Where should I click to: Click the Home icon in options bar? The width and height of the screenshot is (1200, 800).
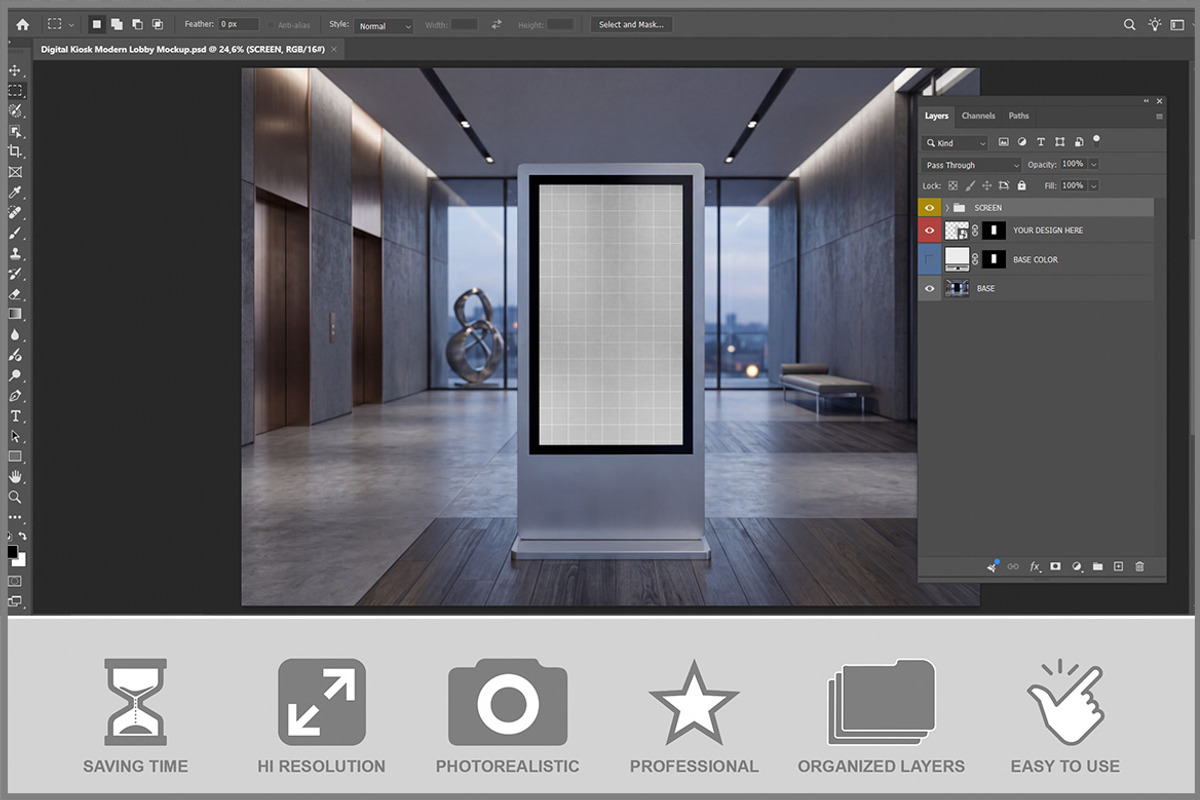pos(22,24)
